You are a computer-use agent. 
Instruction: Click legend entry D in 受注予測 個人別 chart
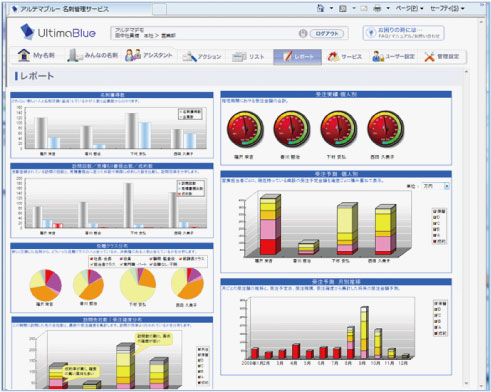(x=437, y=217)
